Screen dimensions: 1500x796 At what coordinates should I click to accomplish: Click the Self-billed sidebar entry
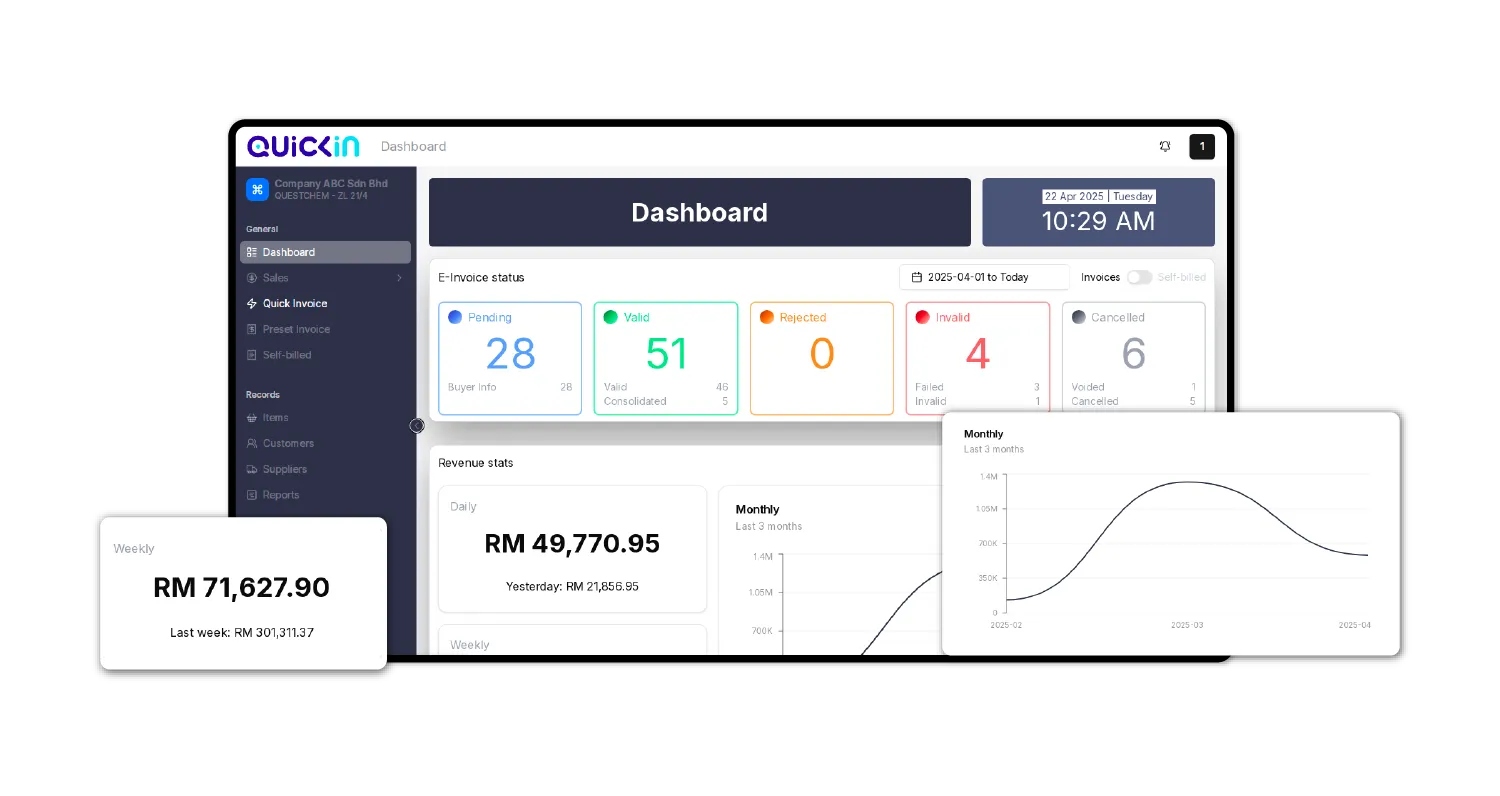coord(289,354)
